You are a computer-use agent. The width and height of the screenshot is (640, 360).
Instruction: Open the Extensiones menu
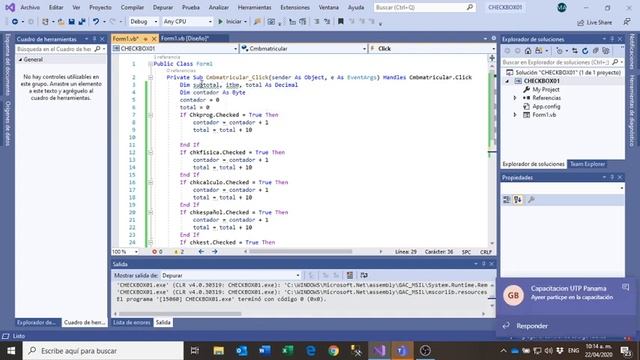(x=295, y=7)
